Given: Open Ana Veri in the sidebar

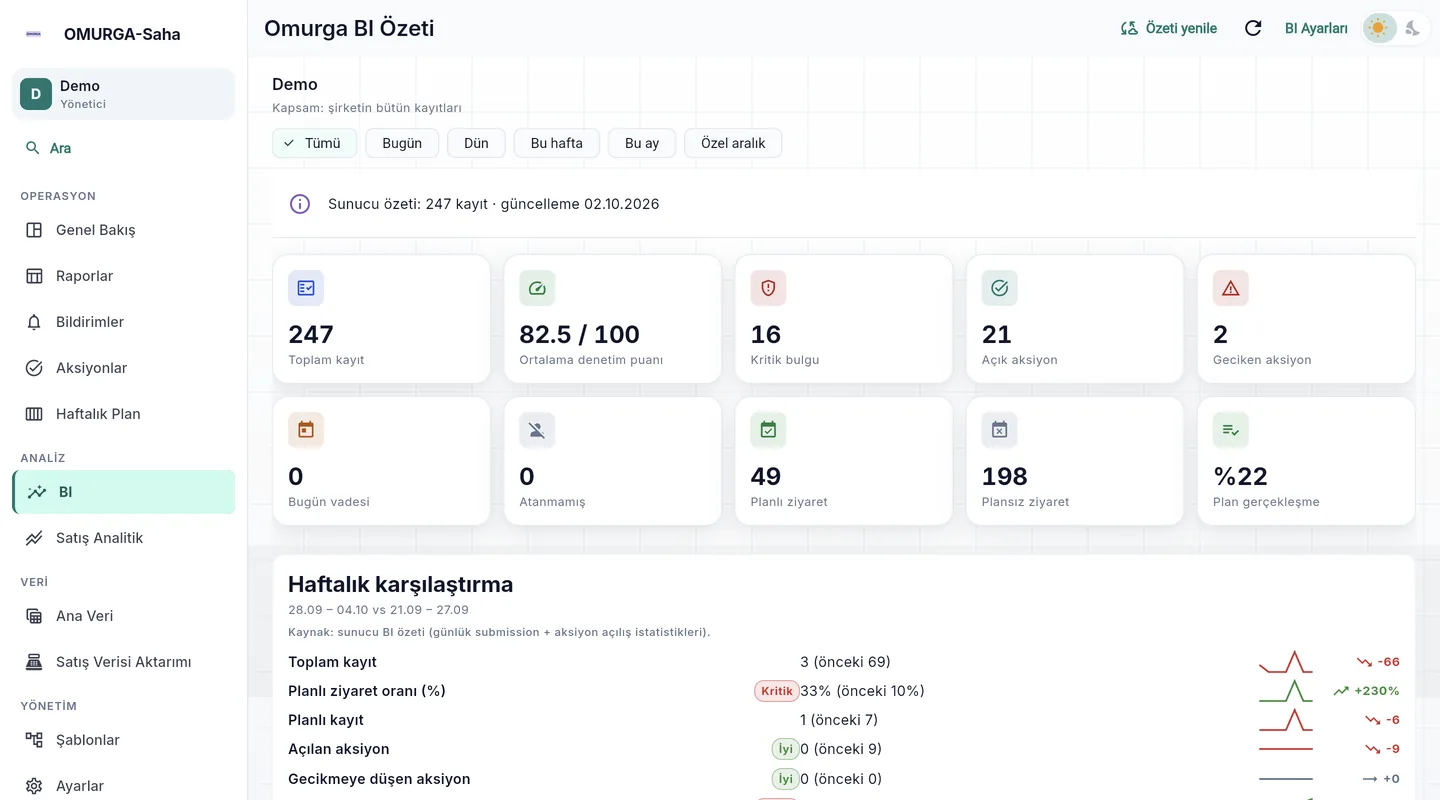Looking at the screenshot, I should pos(124,616).
